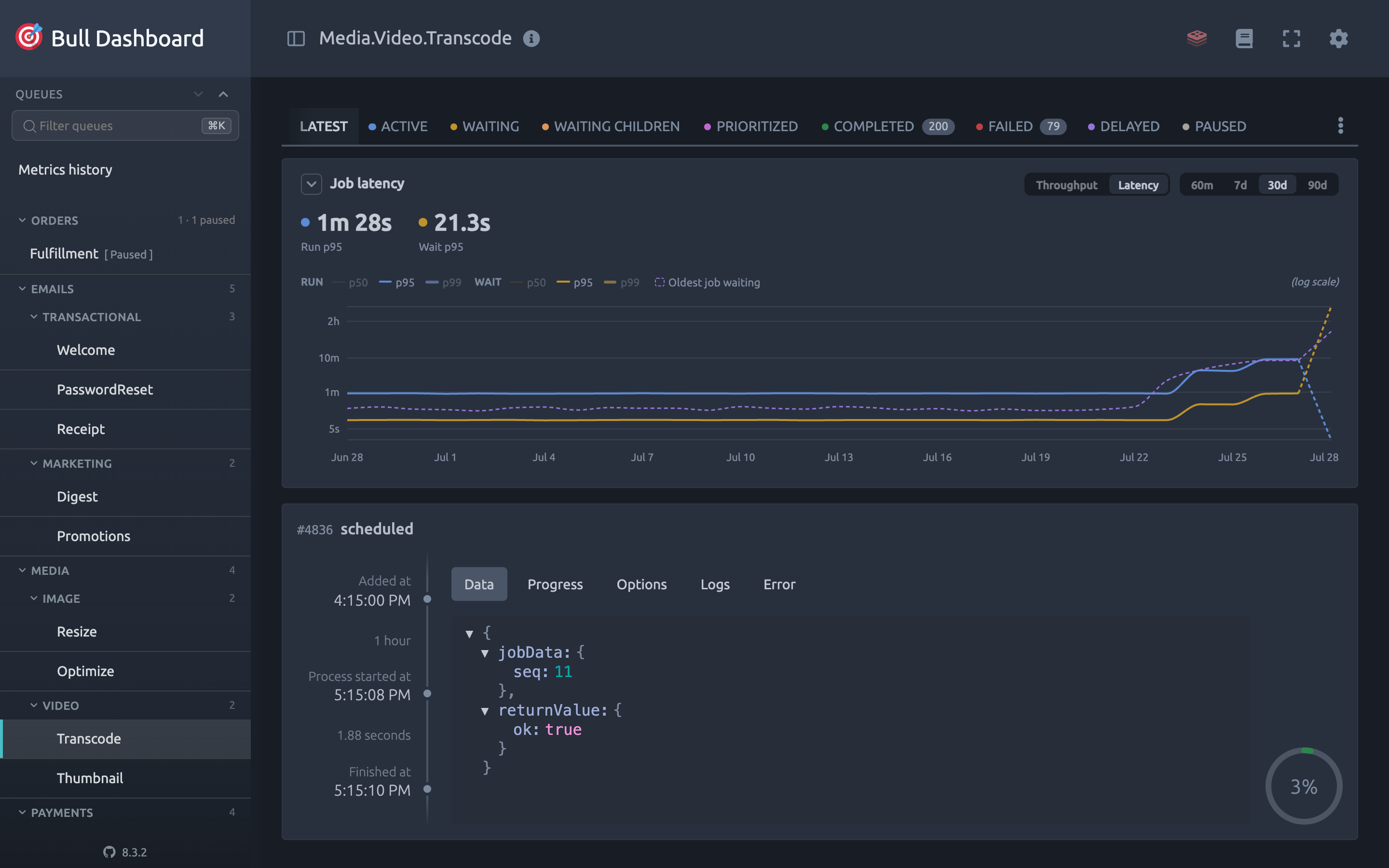Collapse the jobData JSON node

pos(485,653)
